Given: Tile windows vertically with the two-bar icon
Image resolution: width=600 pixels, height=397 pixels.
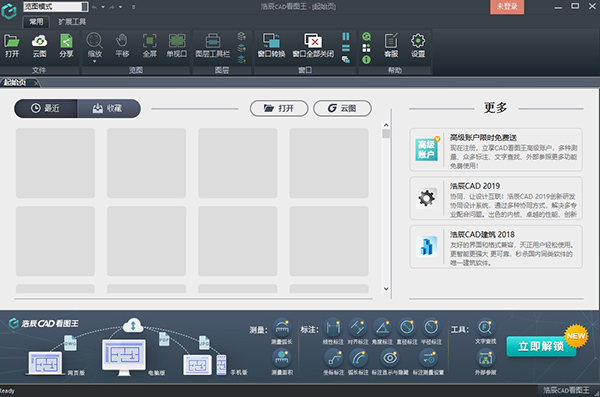Looking at the screenshot, I should point(346,36).
